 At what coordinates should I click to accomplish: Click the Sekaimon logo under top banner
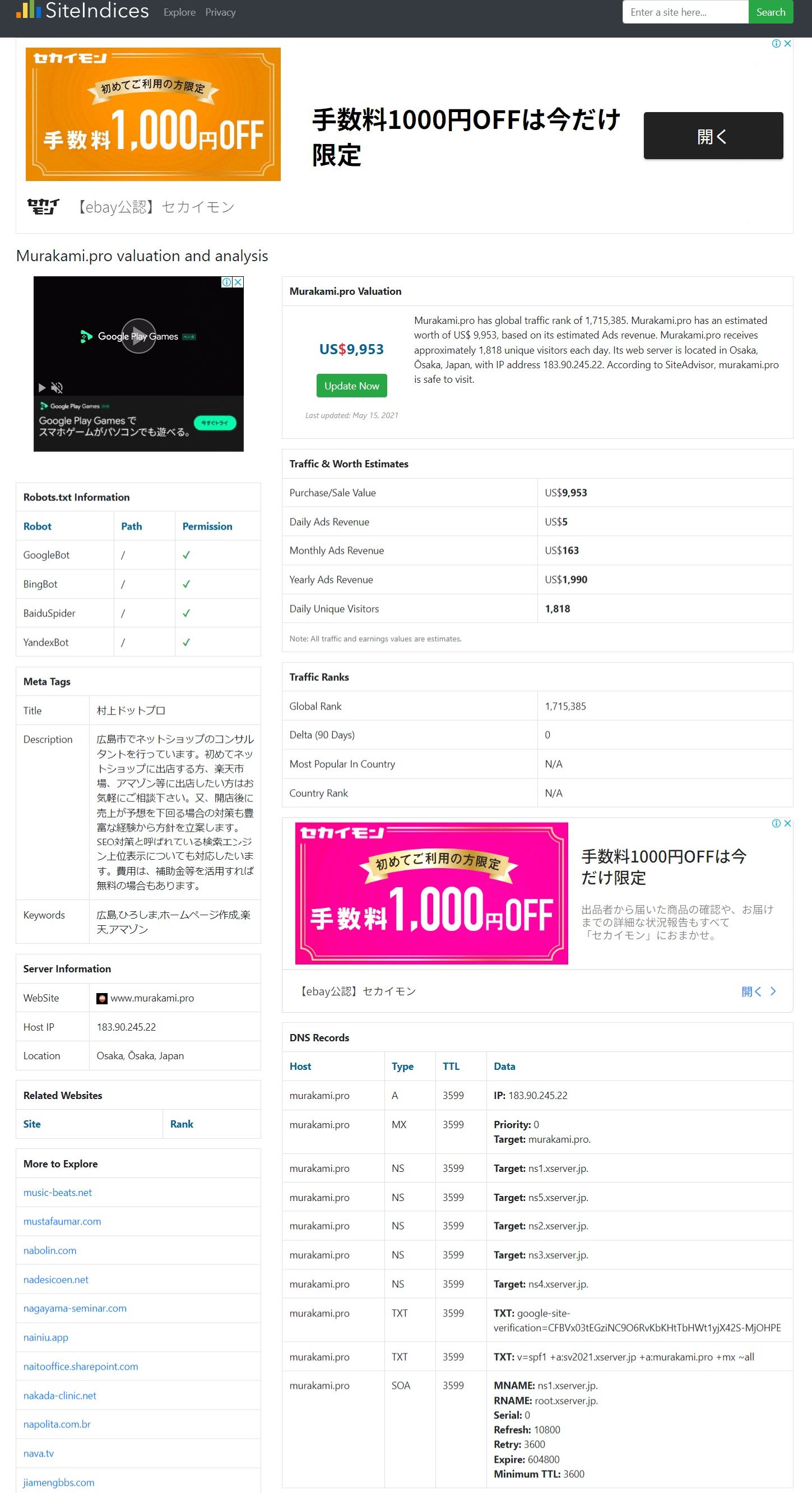(x=44, y=206)
